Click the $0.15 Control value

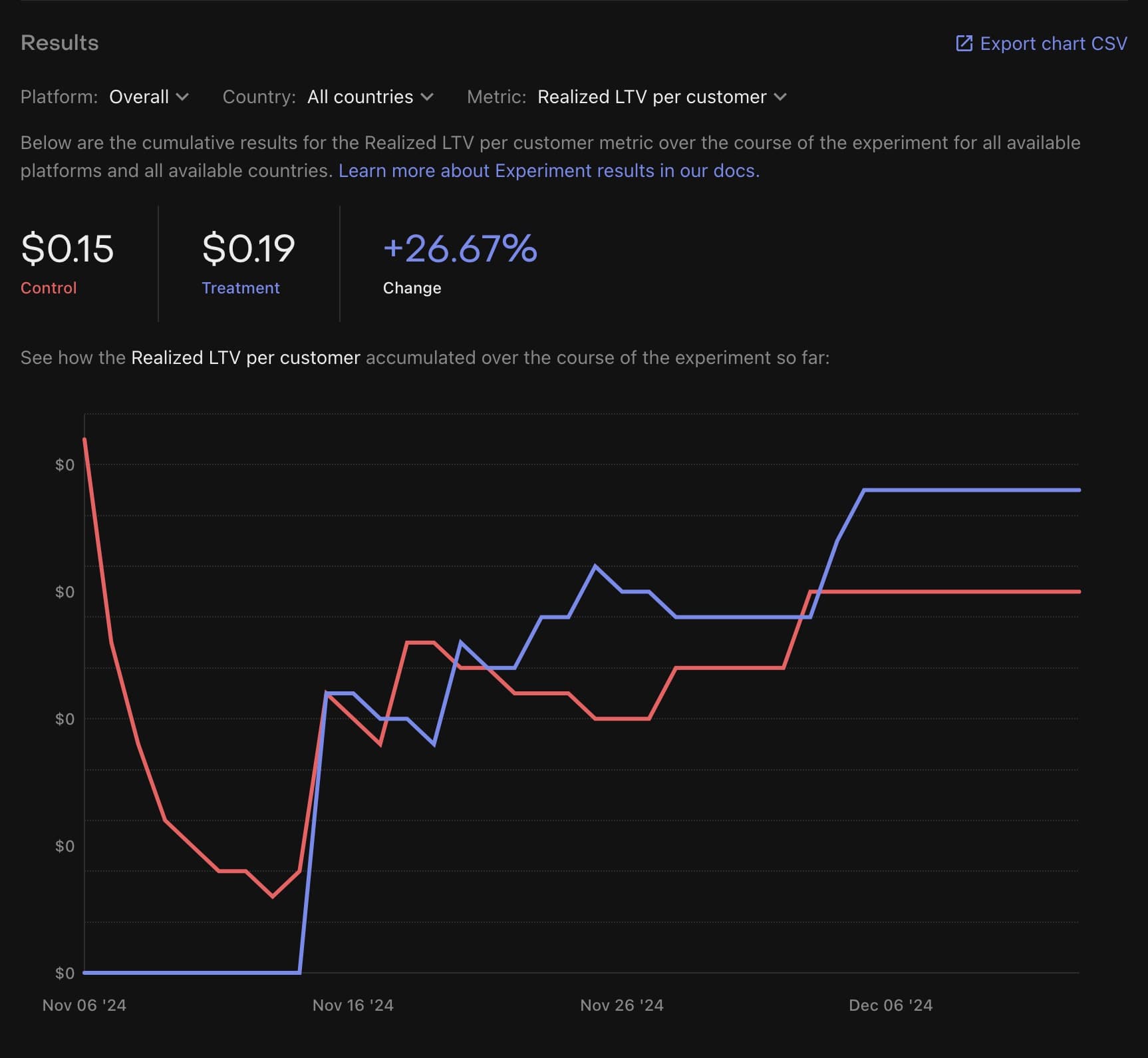pyautogui.click(x=67, y=249)
